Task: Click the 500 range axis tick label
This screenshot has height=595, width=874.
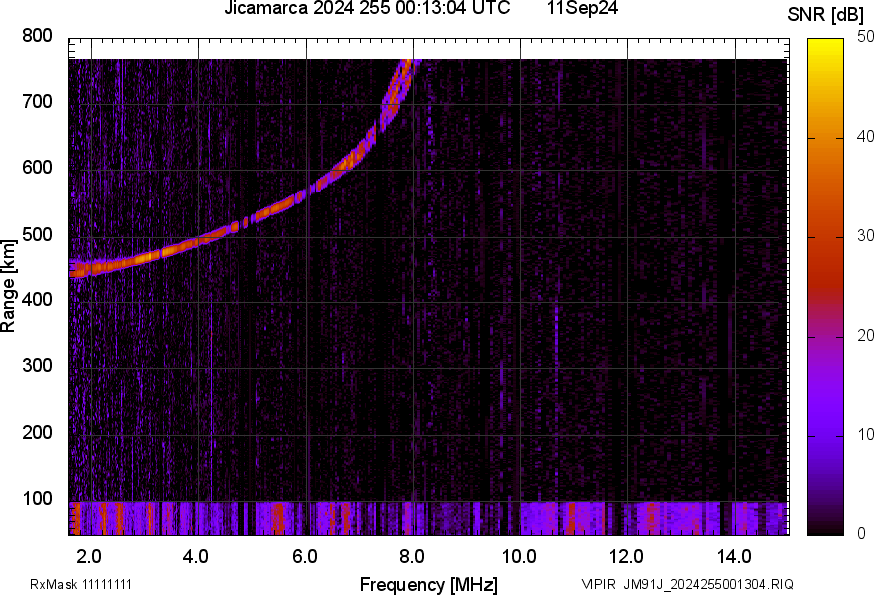Action: 37,235
